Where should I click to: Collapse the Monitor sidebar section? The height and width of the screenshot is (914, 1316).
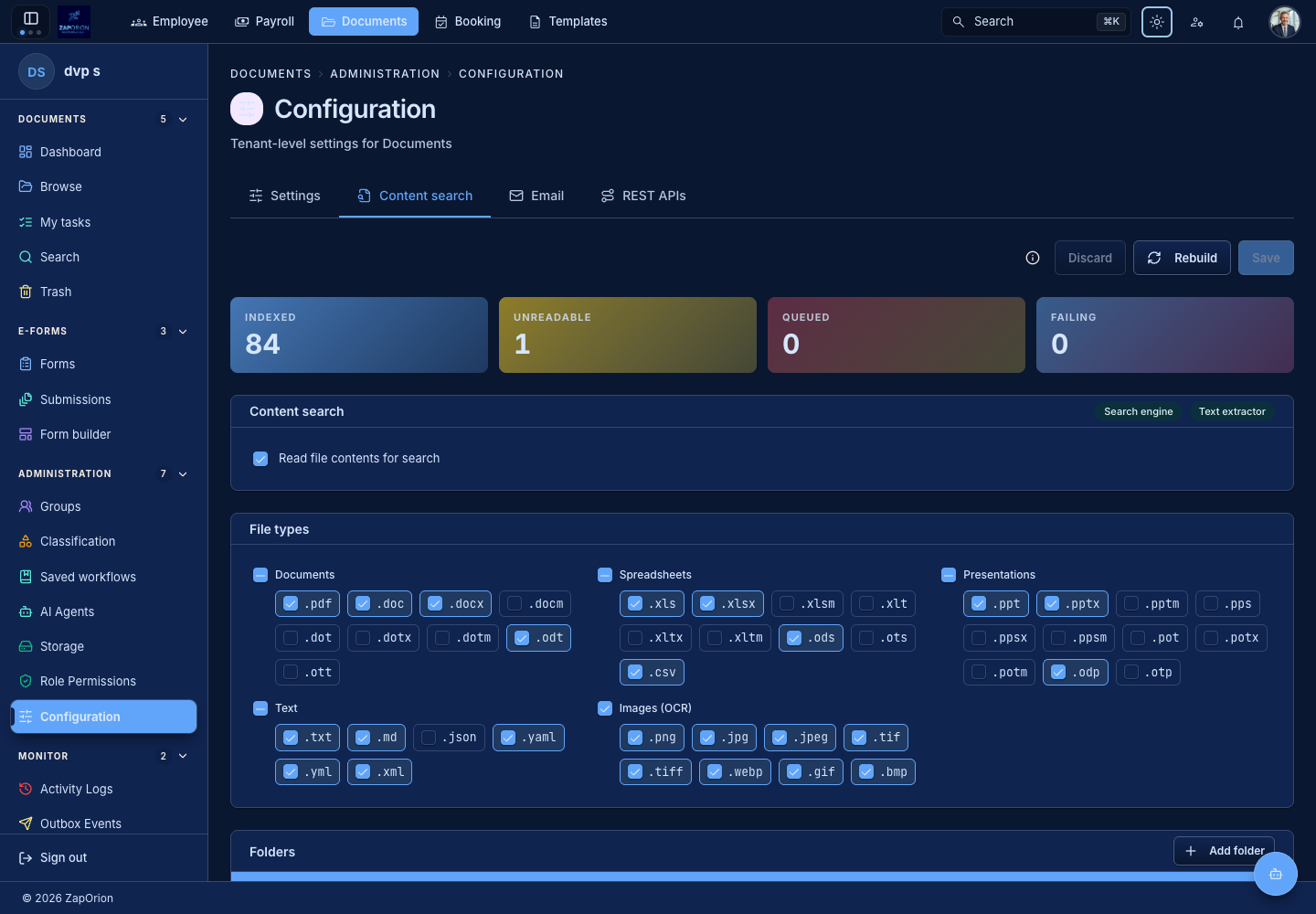click(183, 756)
